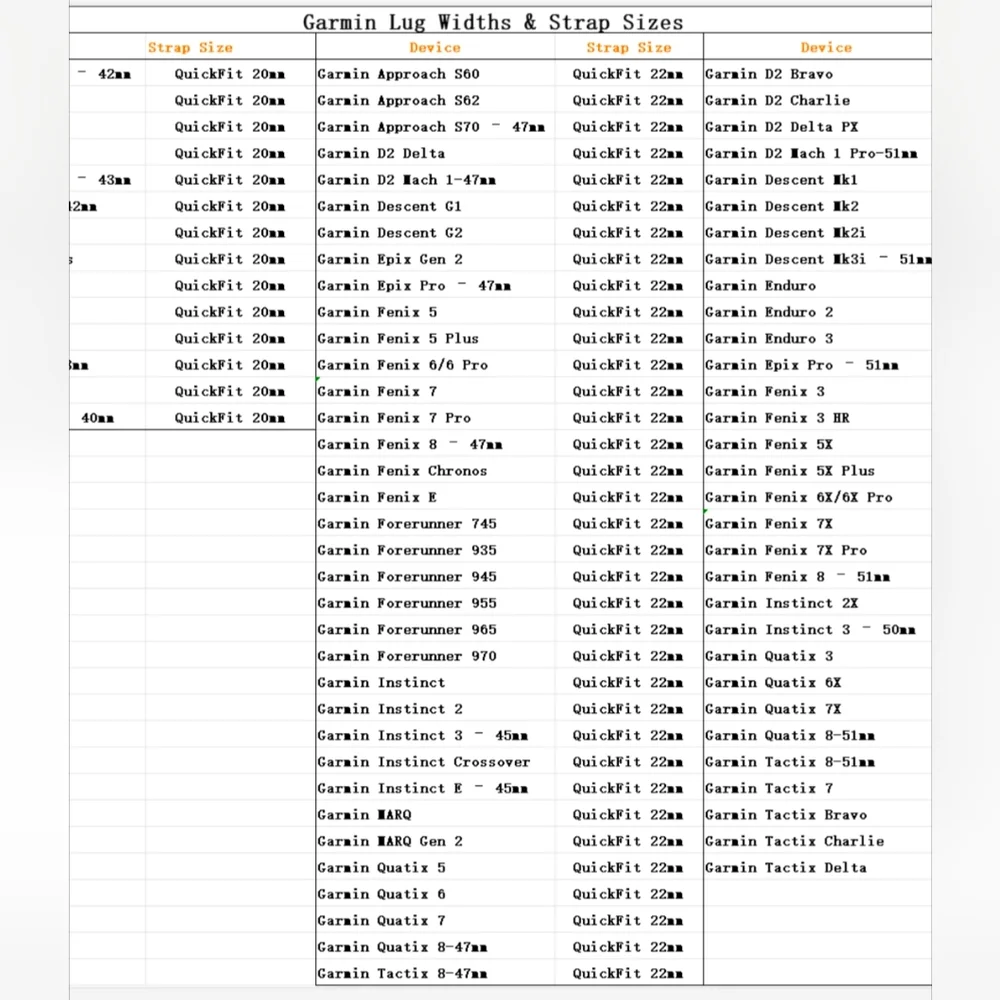This screenshot has width=1000, height=1000.
Task: Select the "Garmin Tactix Bravo" cell
Action: [x=818, y=815]
